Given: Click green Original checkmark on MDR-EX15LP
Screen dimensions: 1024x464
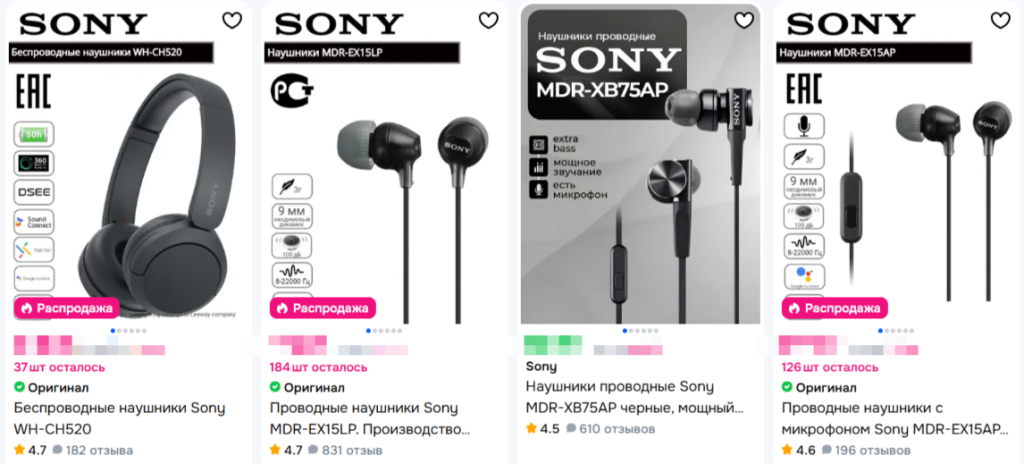Looking at the screenshot, I should click(x=275, y=388).
